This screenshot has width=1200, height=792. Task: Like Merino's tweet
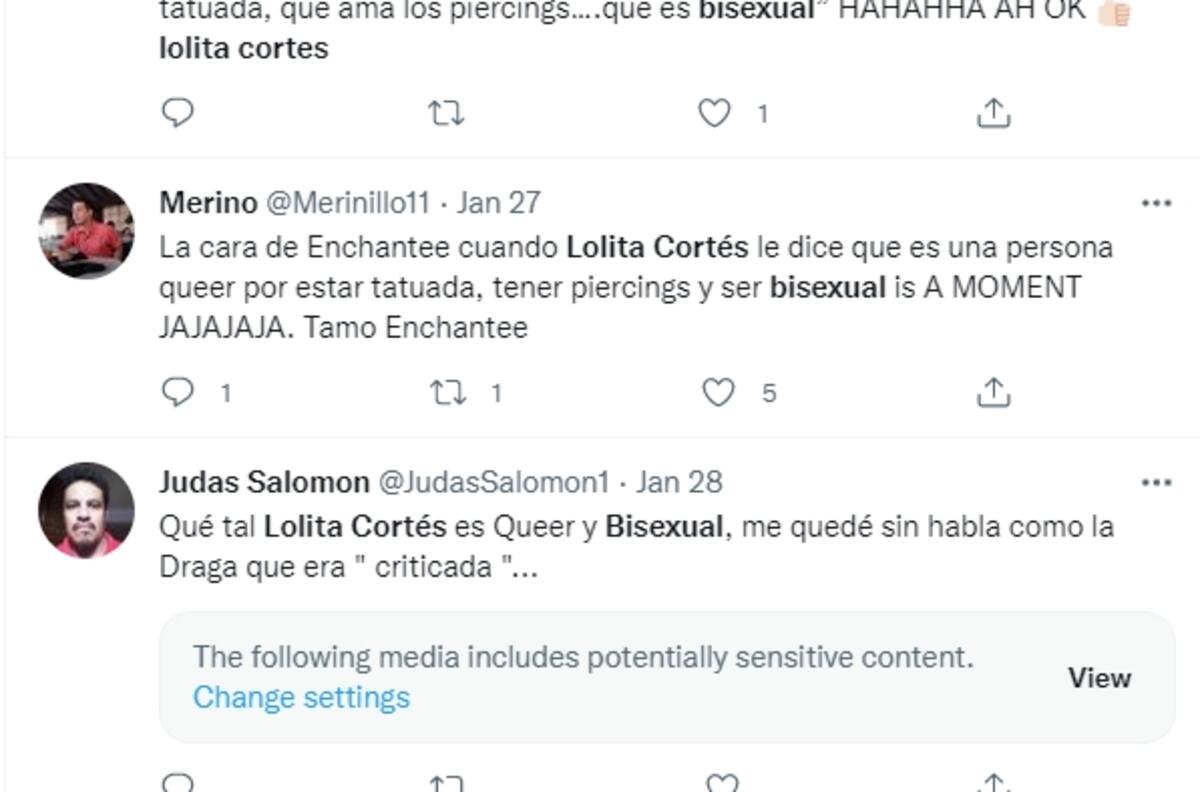pyautogui.click(x=717, y=392)
